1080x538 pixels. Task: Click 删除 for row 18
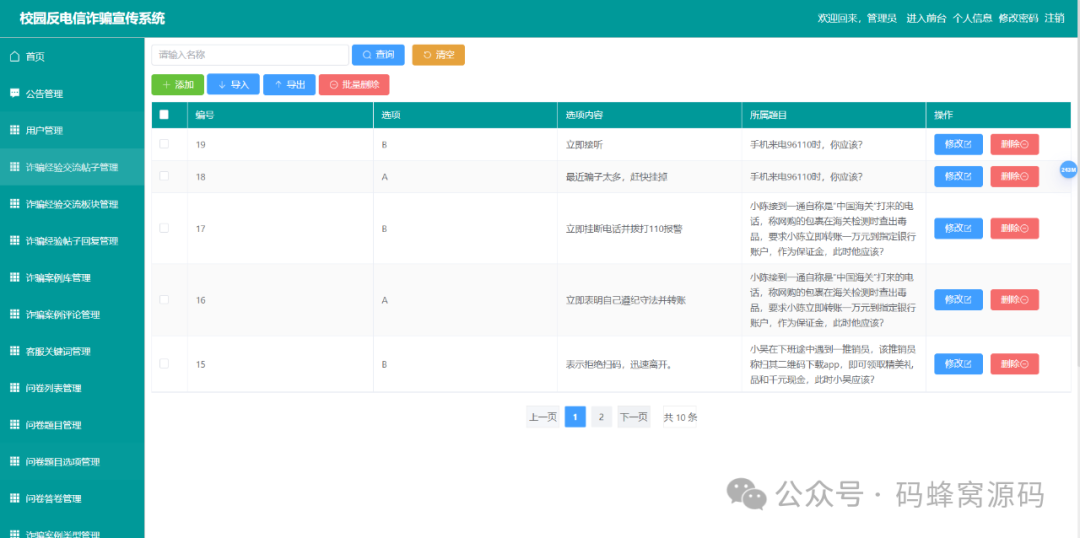(x=1015, y=176)
